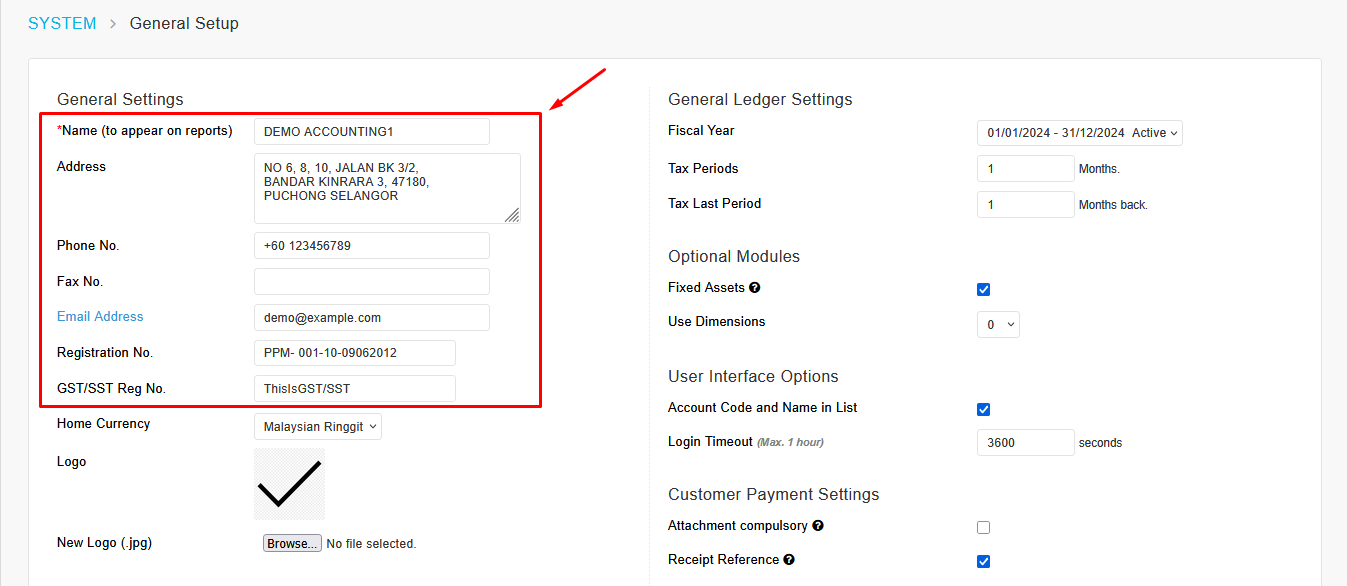The height and width of the screenshot is (586, 1347).
Task: Click the empty Fax No. field
Action: [371, 282]
